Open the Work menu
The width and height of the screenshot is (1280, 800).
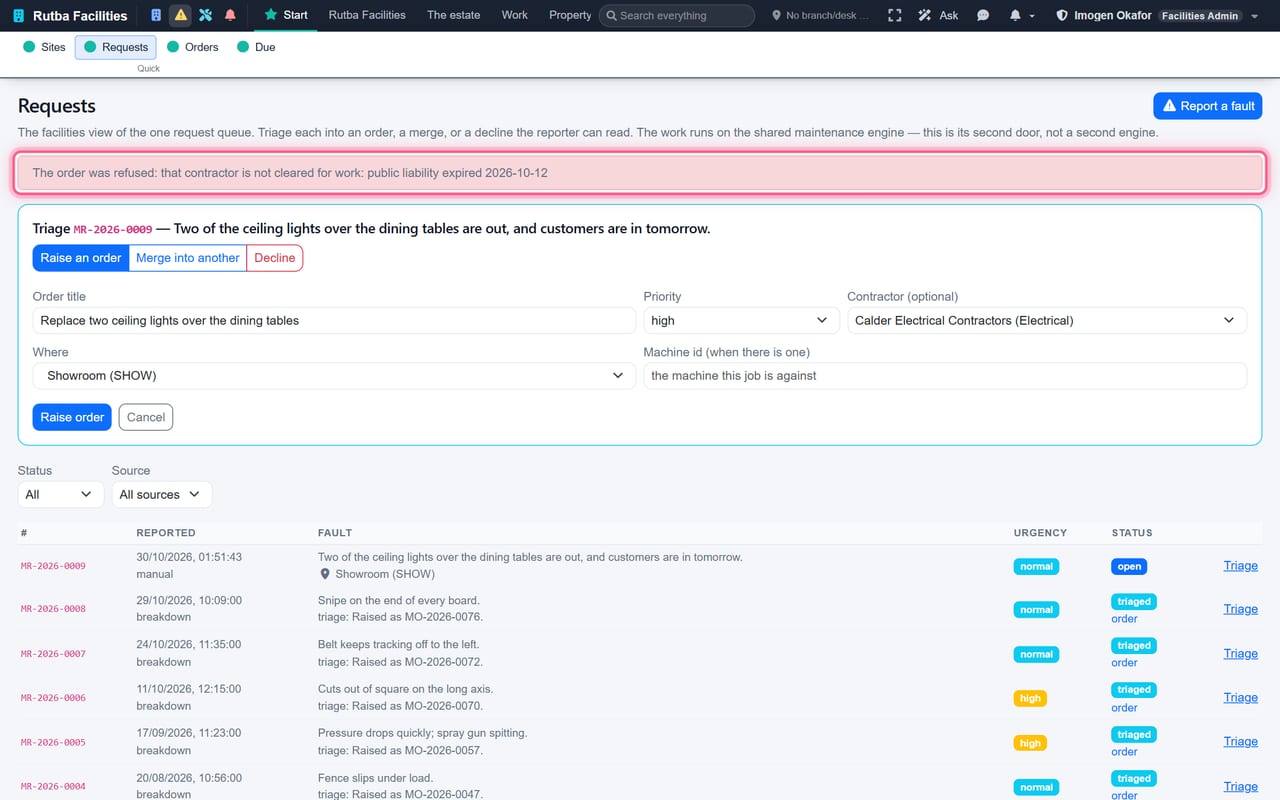[x=515, y=15]
